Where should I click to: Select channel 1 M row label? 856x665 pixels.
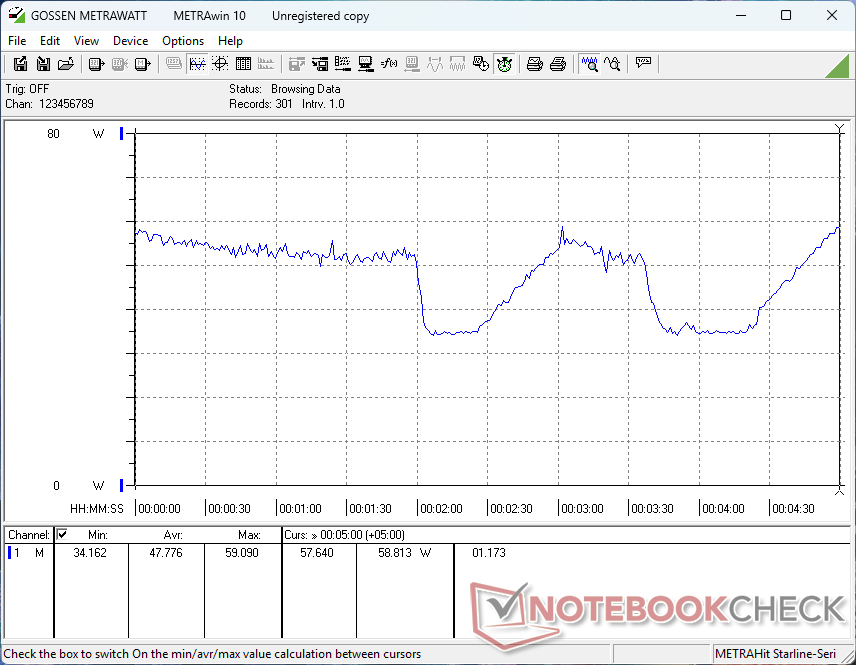29,553
